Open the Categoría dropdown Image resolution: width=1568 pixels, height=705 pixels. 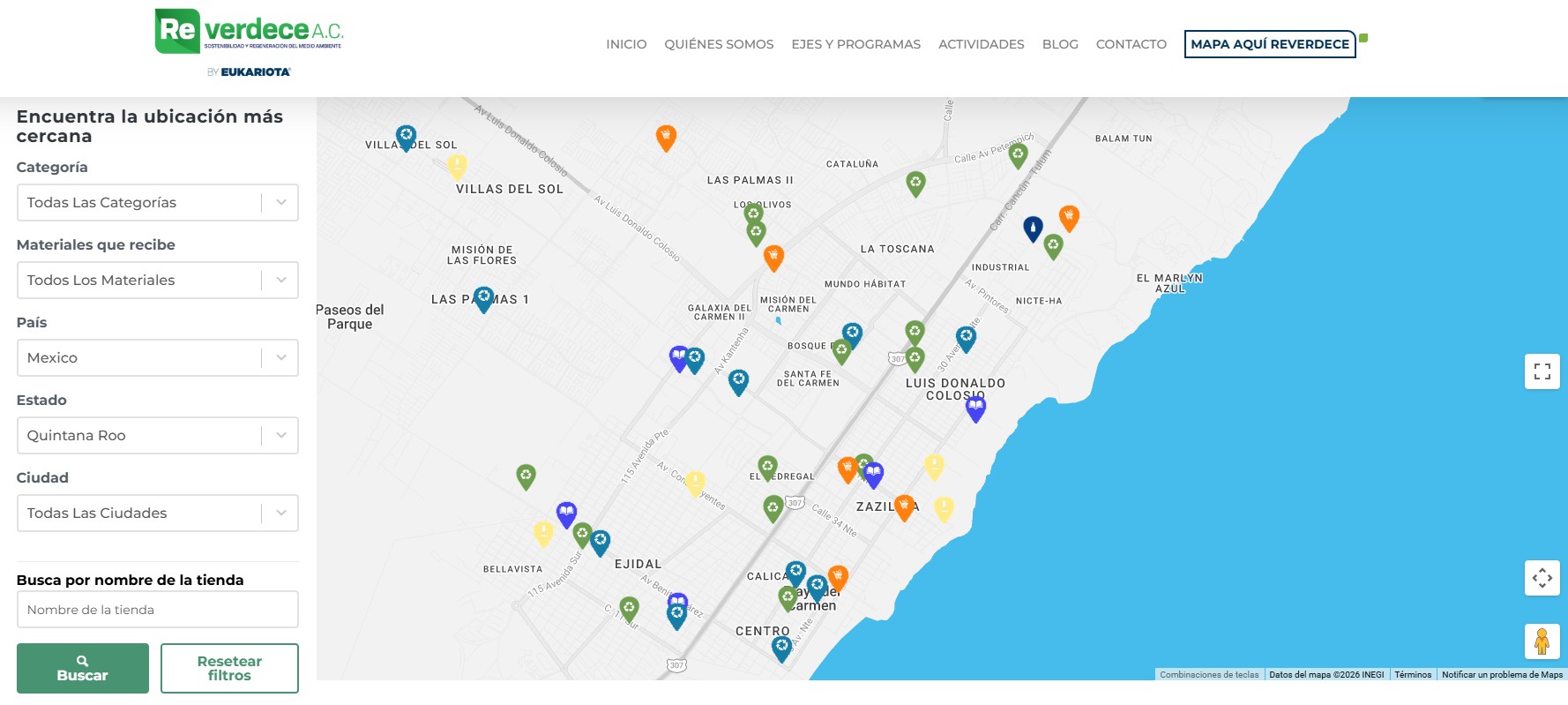[x=157, y=202]
